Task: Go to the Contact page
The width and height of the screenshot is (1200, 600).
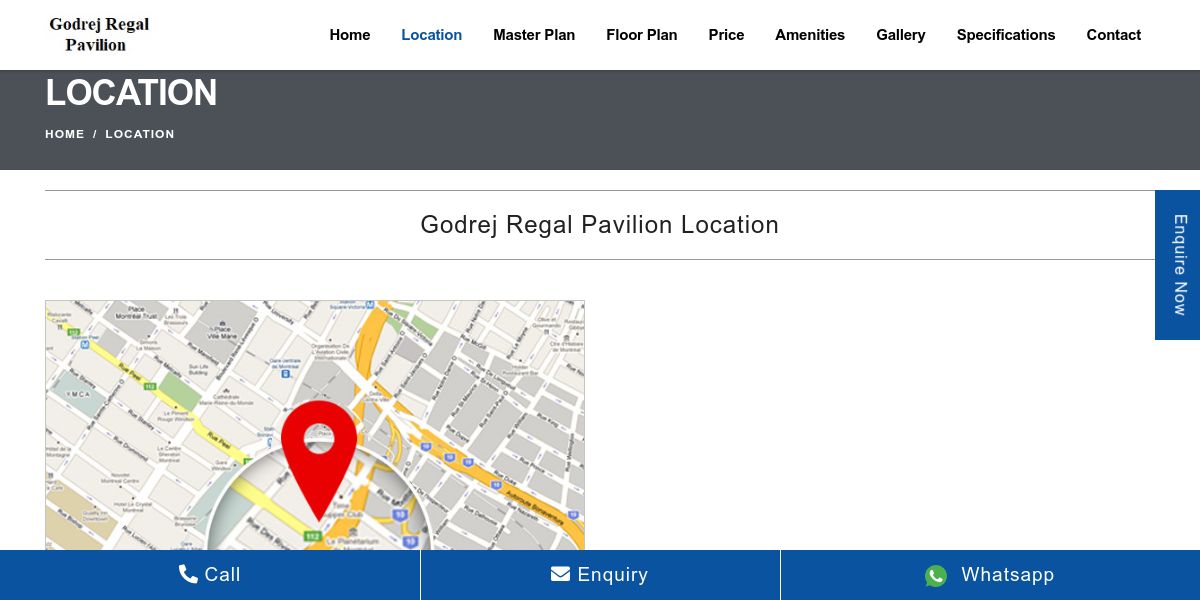Action: 1114,35
